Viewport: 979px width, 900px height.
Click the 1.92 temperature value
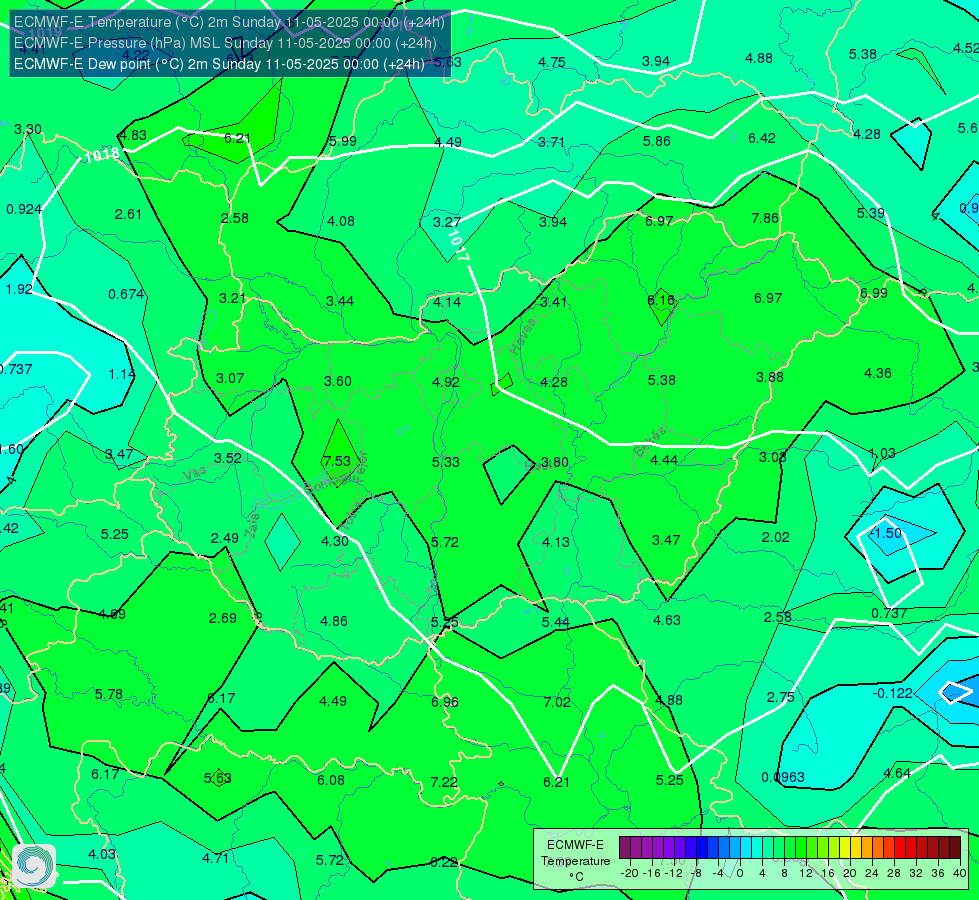(19, 289)
